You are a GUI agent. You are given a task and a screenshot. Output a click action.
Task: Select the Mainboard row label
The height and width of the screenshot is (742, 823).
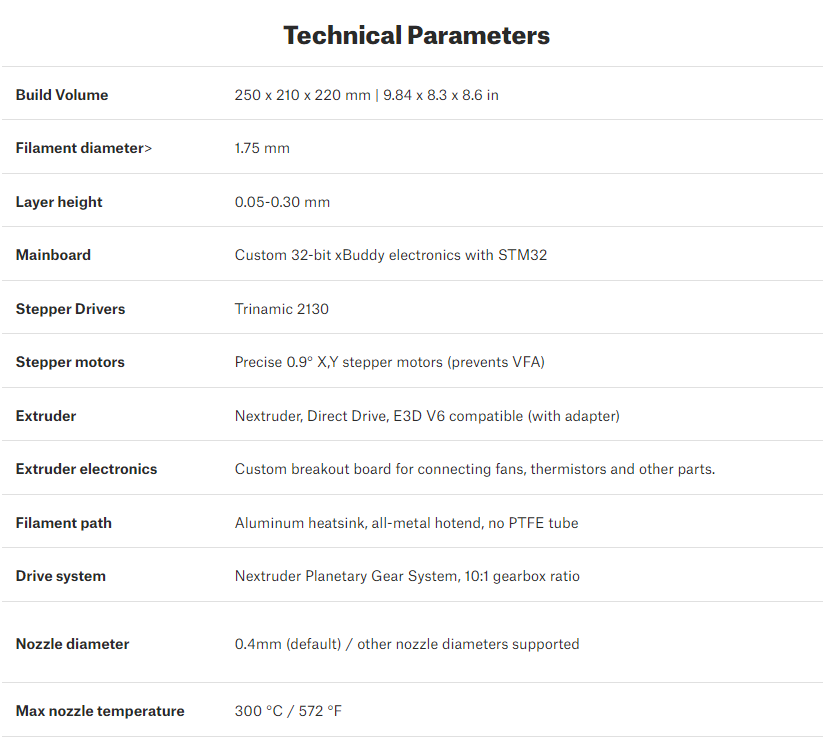[x=53, y=255]
